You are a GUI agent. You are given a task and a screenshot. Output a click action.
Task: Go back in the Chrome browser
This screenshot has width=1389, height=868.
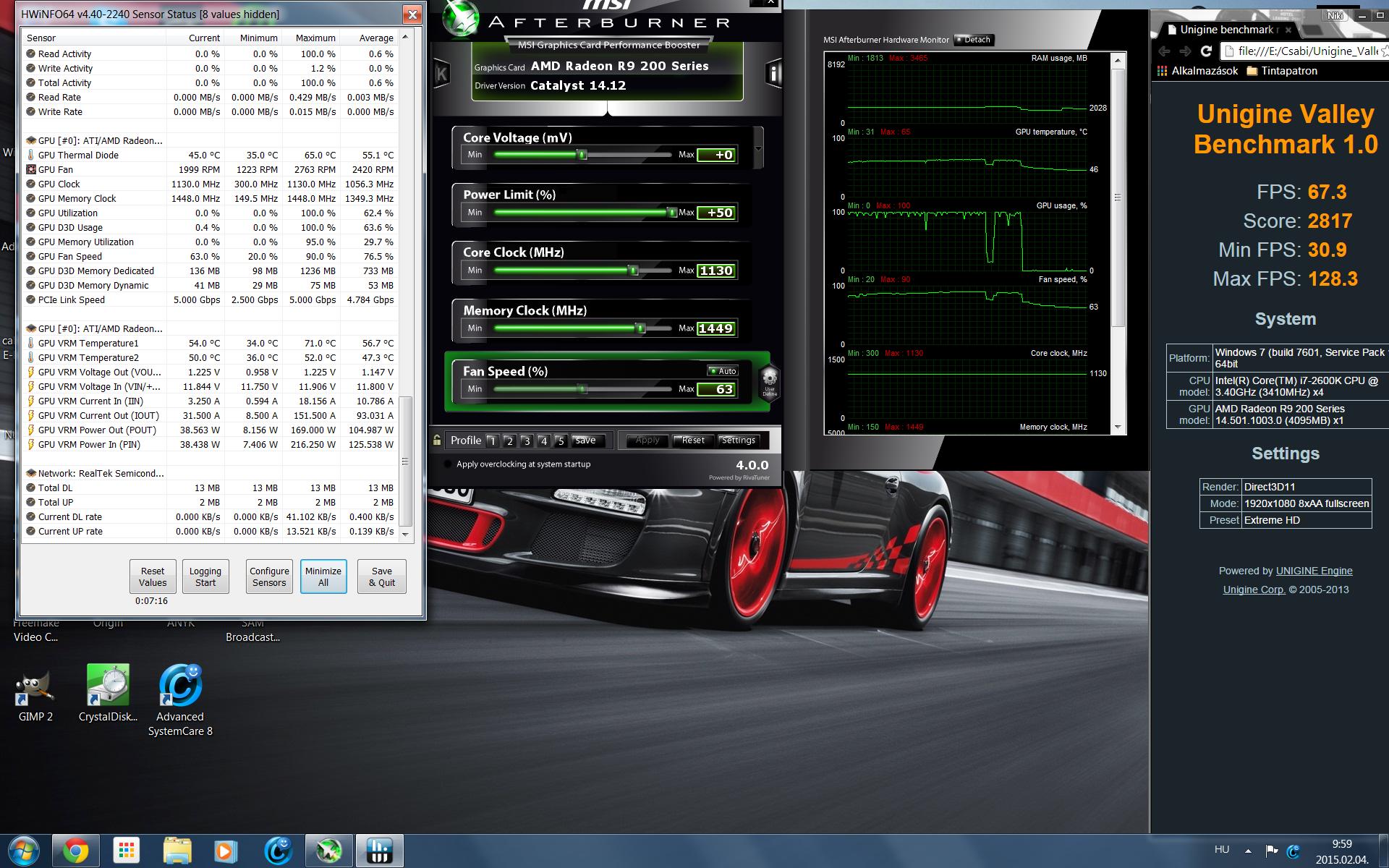click(1164, 51)
